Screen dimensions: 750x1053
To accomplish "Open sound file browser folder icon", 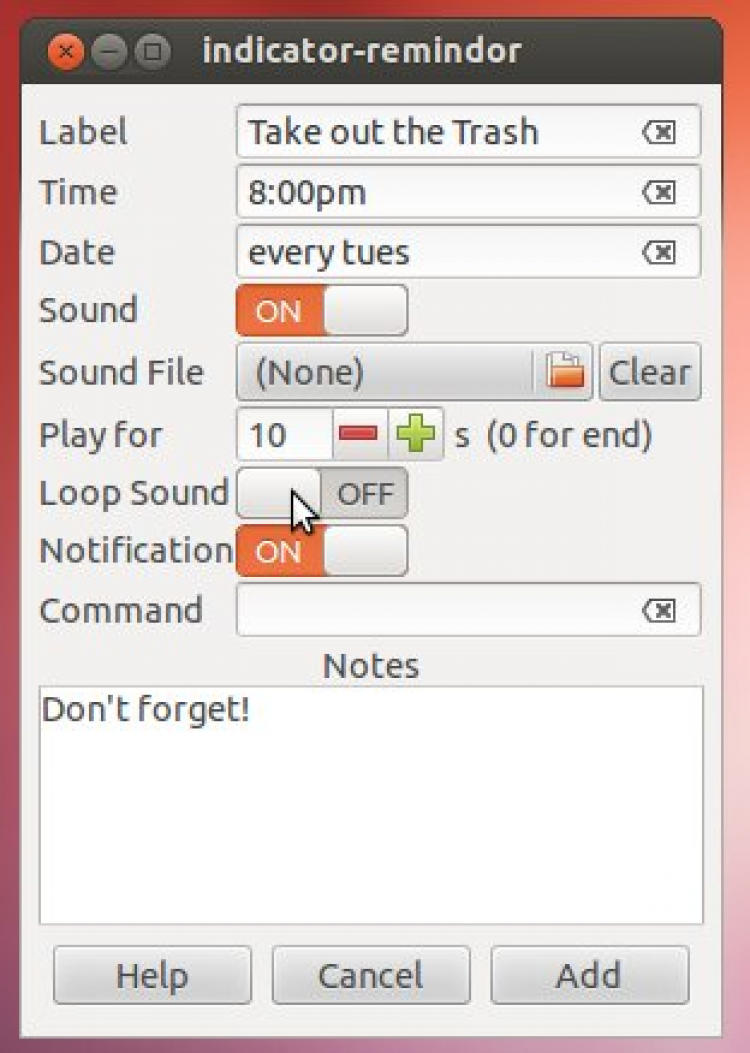I will tap(566, 373).
